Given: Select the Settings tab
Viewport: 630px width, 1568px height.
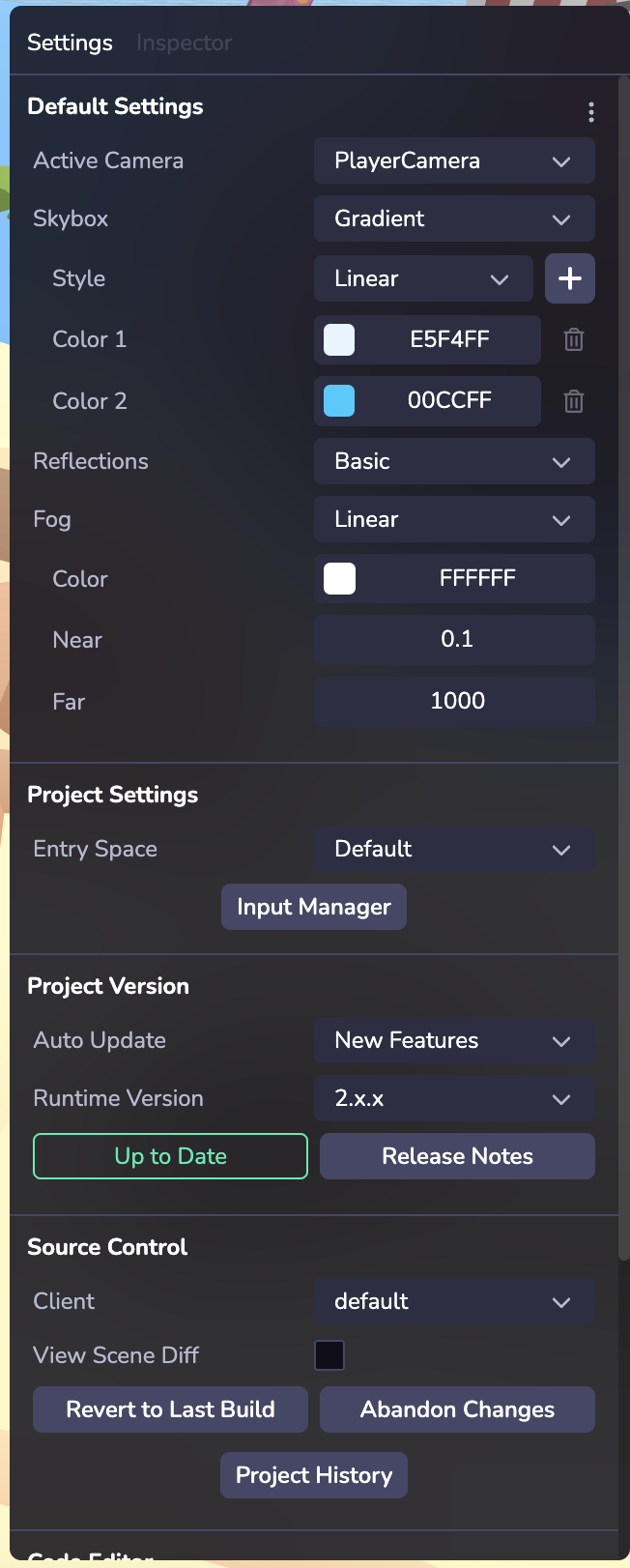Looking at the screenshot, I should (x=69, y=43).
